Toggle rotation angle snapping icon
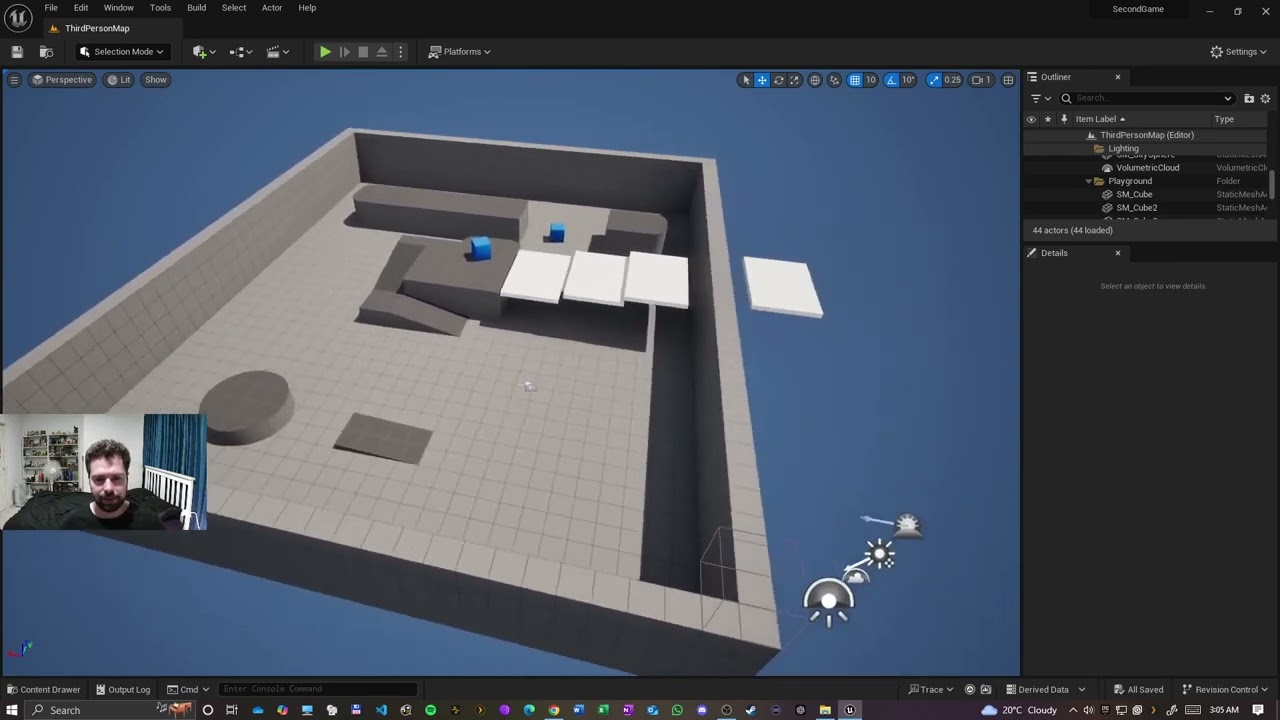Image resolution: width=1280 pixels, height=720 pixels. pyautogui.click(x=891, y=80)
